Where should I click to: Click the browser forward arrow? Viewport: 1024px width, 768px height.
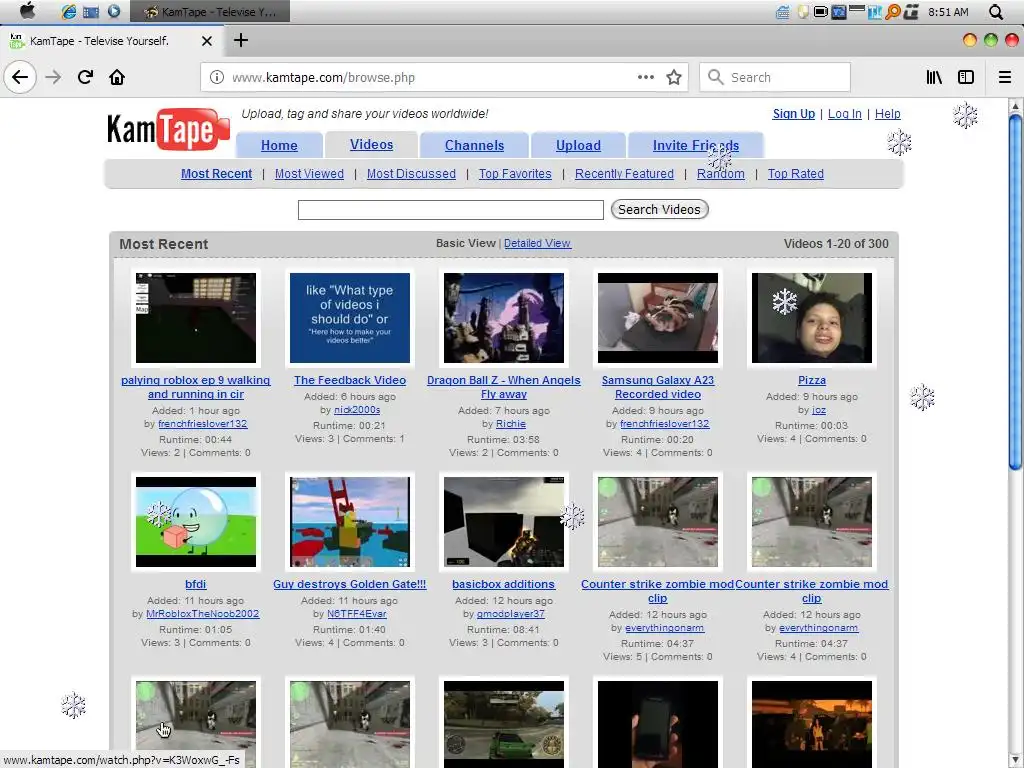tap(53, 78)
